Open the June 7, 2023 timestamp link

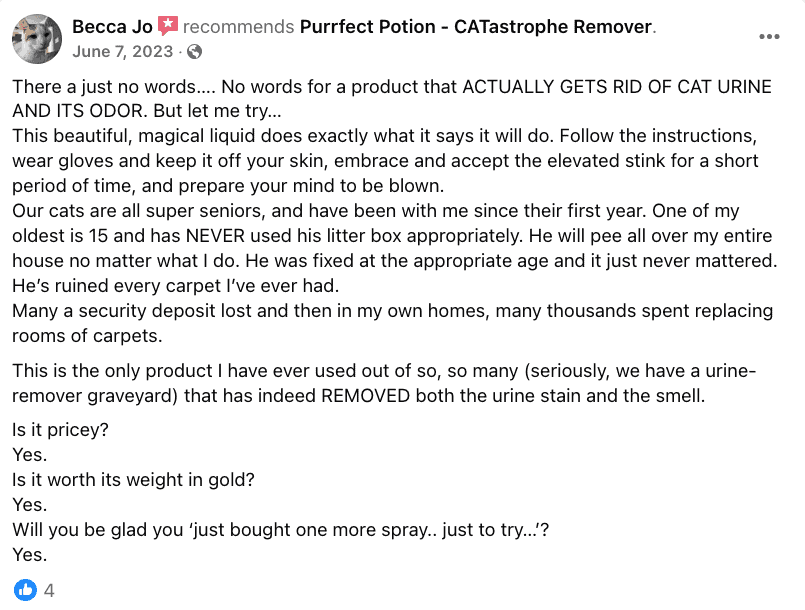pyautogui.click(x=123, y=51)
